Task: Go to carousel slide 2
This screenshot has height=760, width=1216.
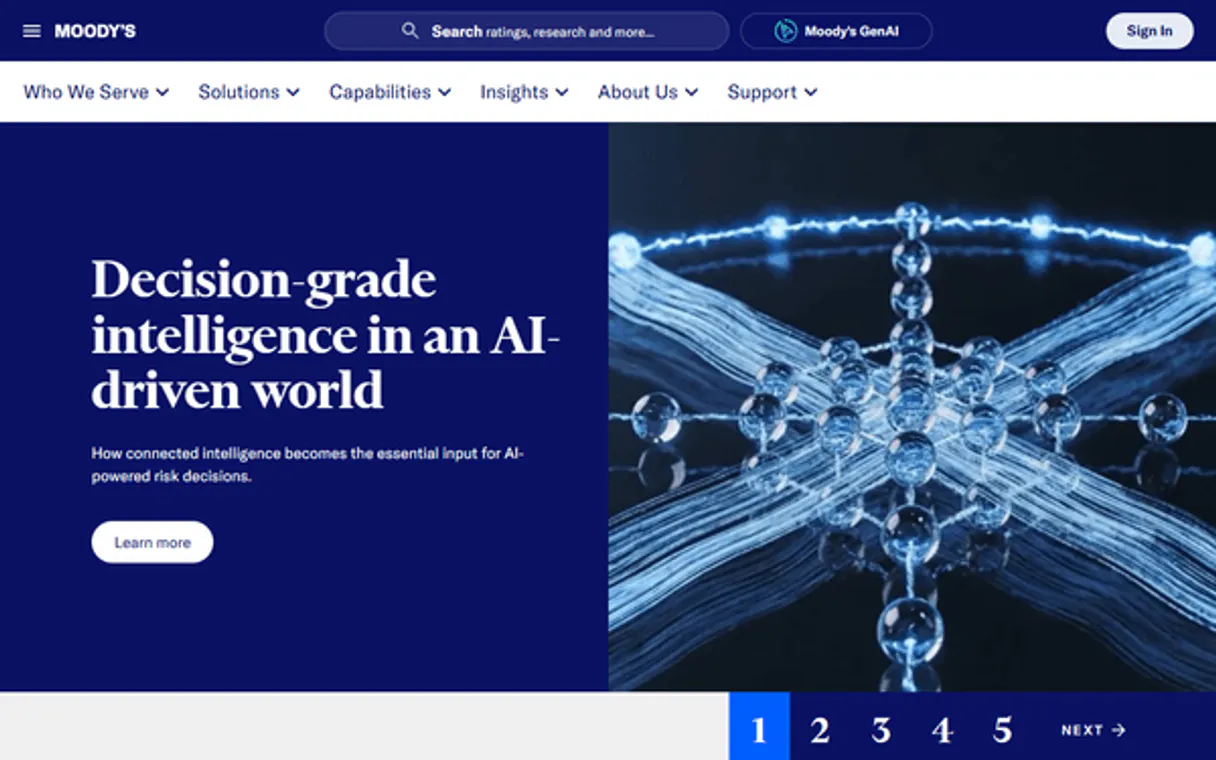Action: tap(820, 729)
